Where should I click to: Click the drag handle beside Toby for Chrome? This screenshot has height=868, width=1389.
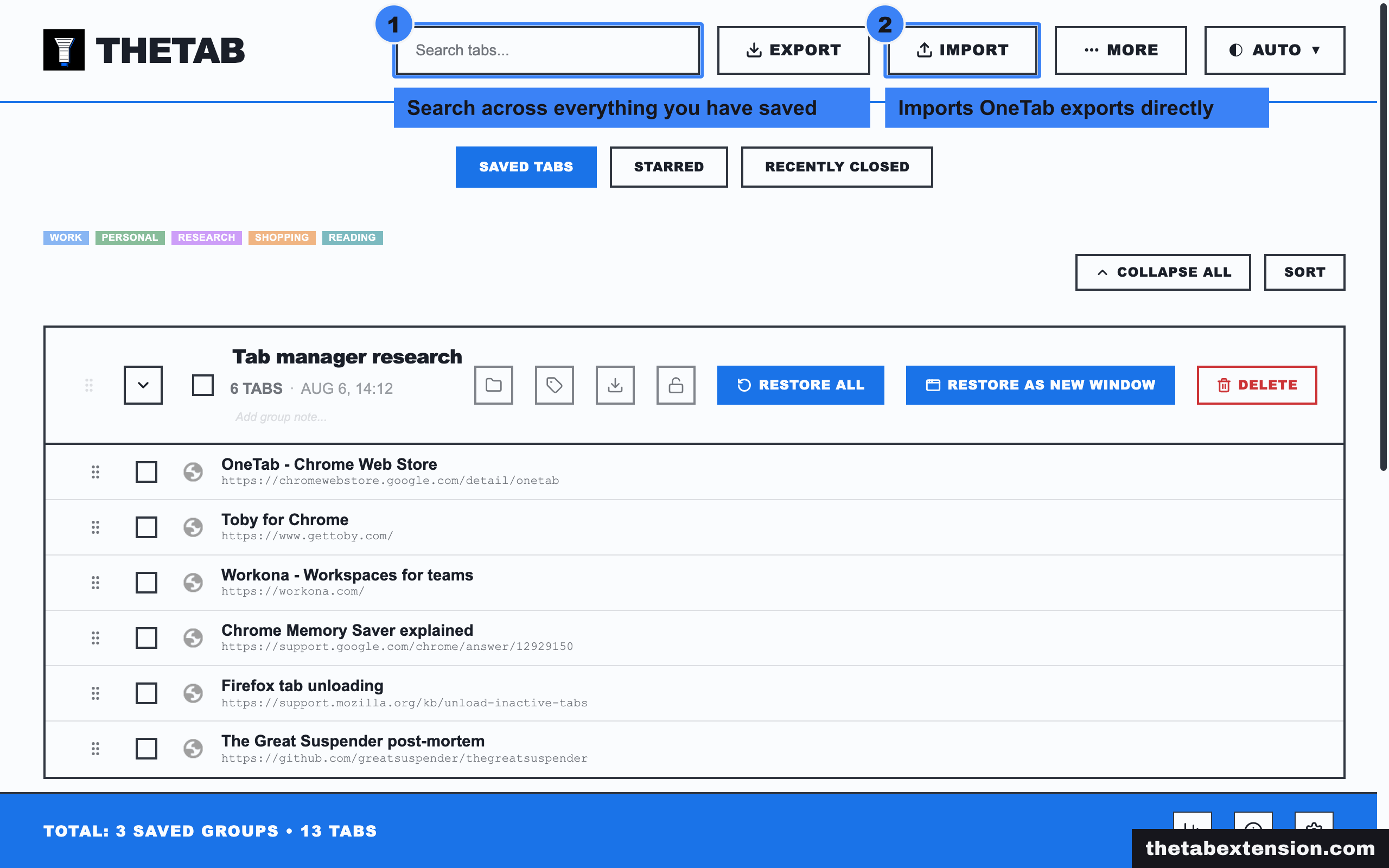pos(95,527)
